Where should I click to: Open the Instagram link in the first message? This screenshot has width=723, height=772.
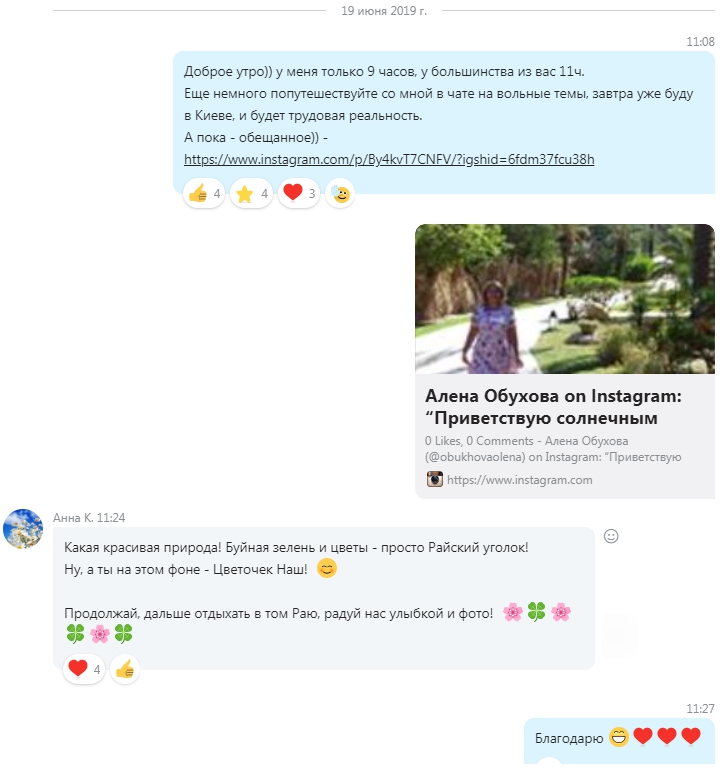coord(389,160)
